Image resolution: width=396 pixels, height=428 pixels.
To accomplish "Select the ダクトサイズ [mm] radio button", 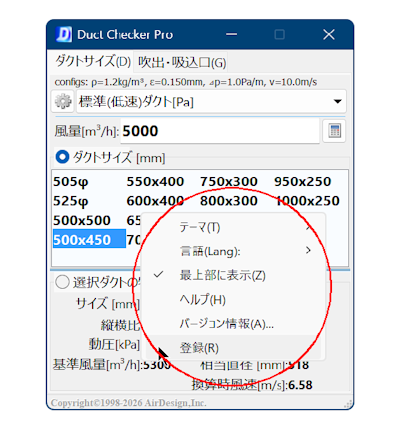I will 62,157.
